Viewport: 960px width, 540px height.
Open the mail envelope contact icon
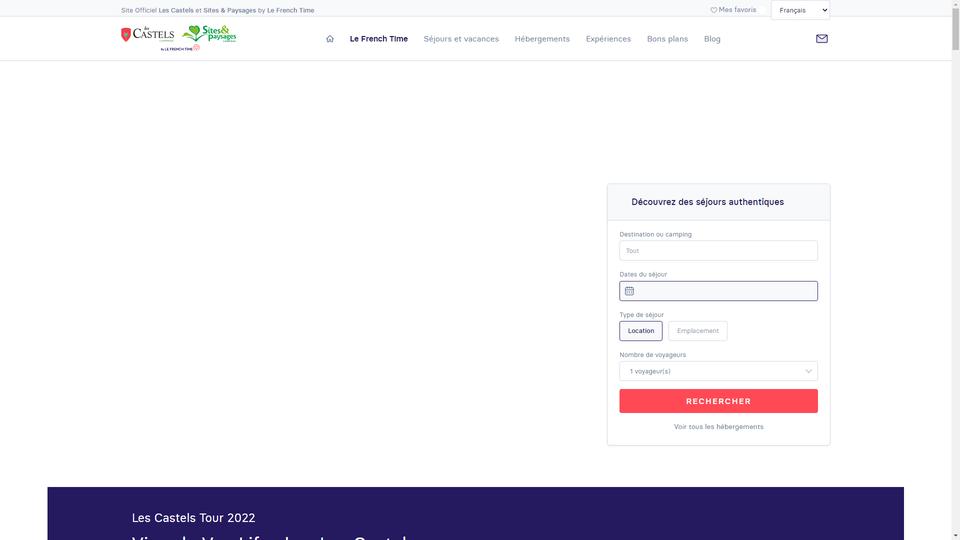[822, 39]
